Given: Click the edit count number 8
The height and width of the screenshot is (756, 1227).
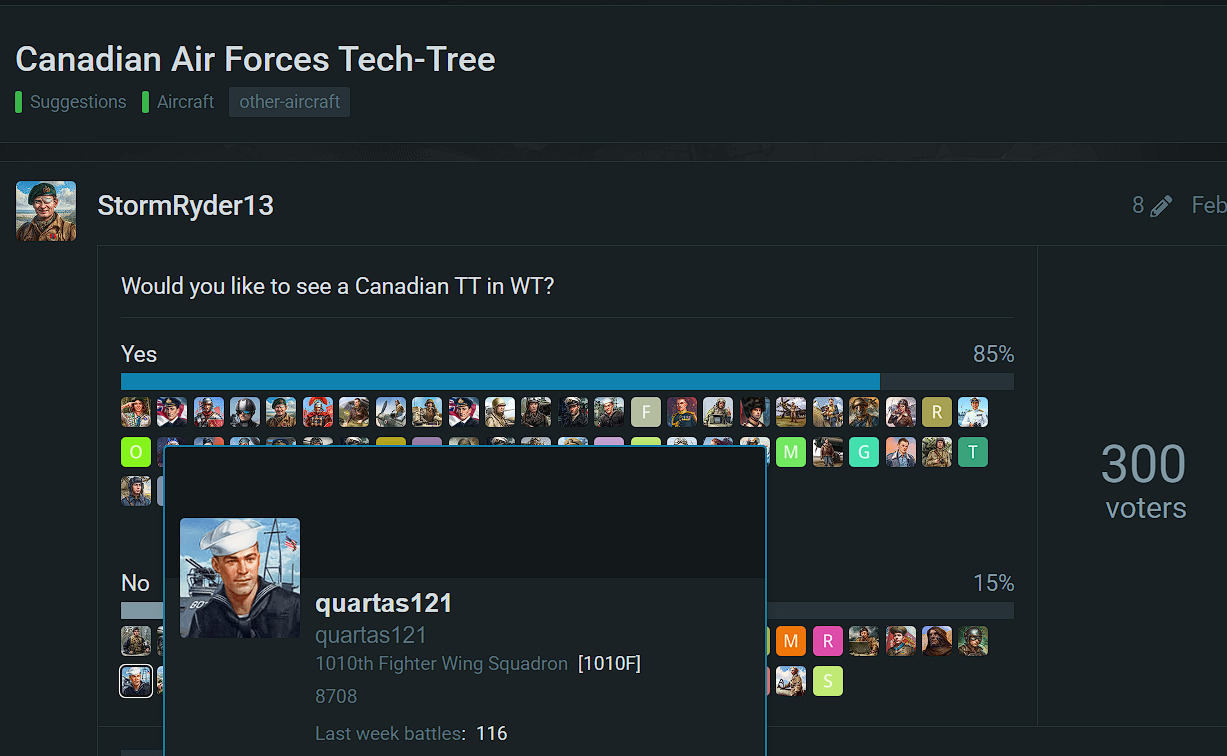Looking at the screenshot, I should [1138, 206].
